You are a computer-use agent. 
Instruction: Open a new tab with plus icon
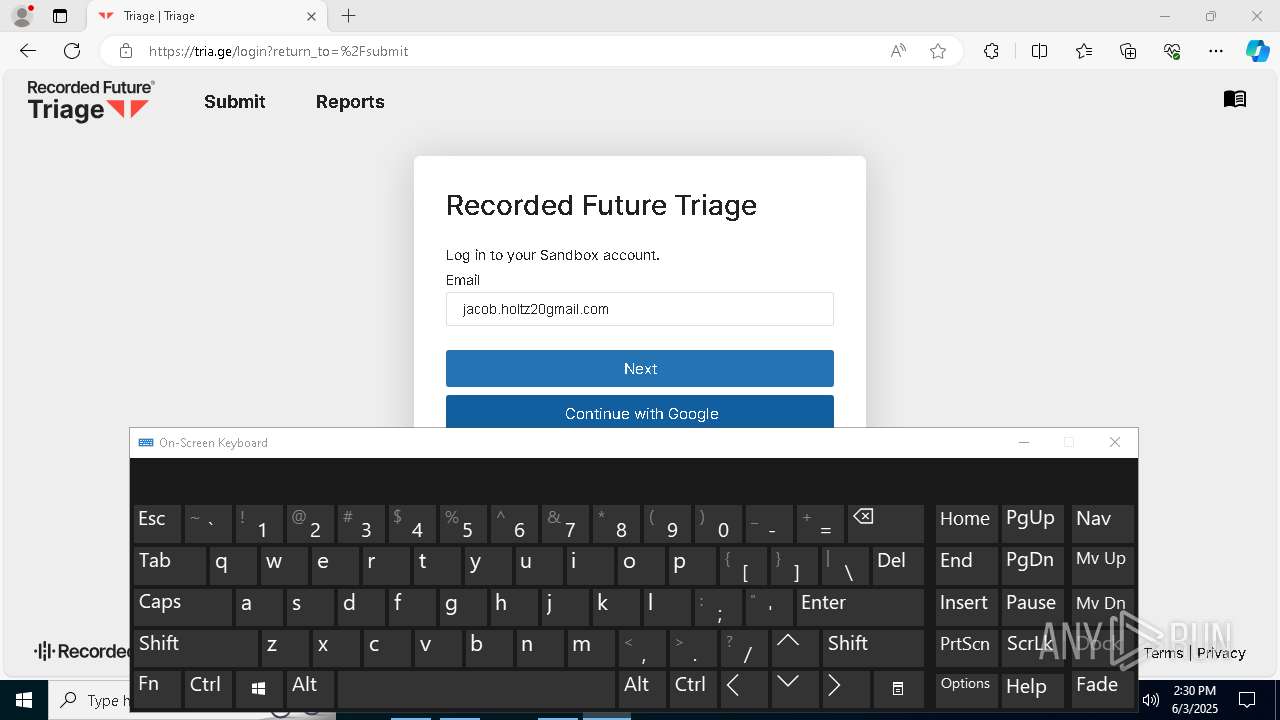[348, 16]
